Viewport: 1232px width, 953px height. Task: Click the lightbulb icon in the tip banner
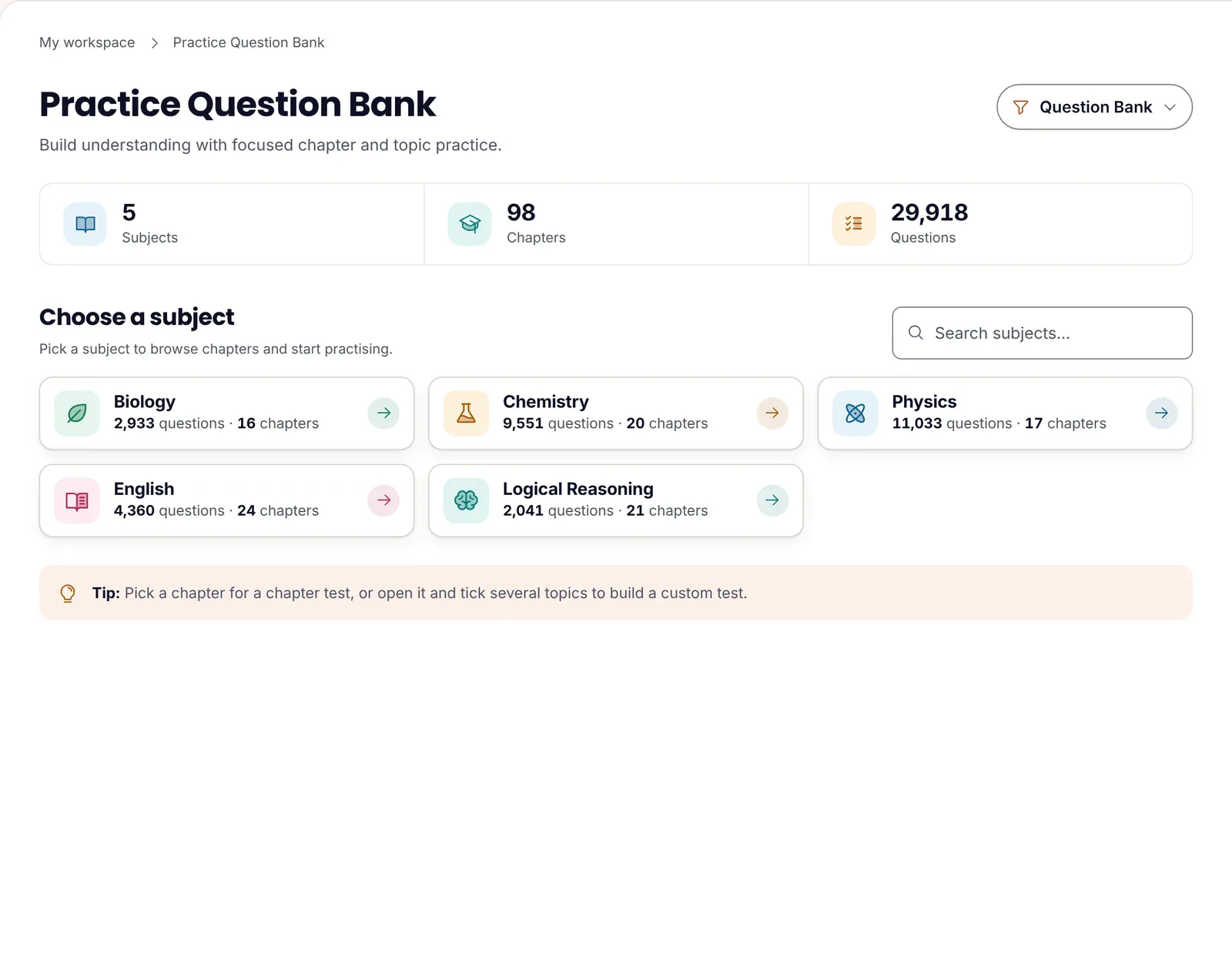point(68,594)
